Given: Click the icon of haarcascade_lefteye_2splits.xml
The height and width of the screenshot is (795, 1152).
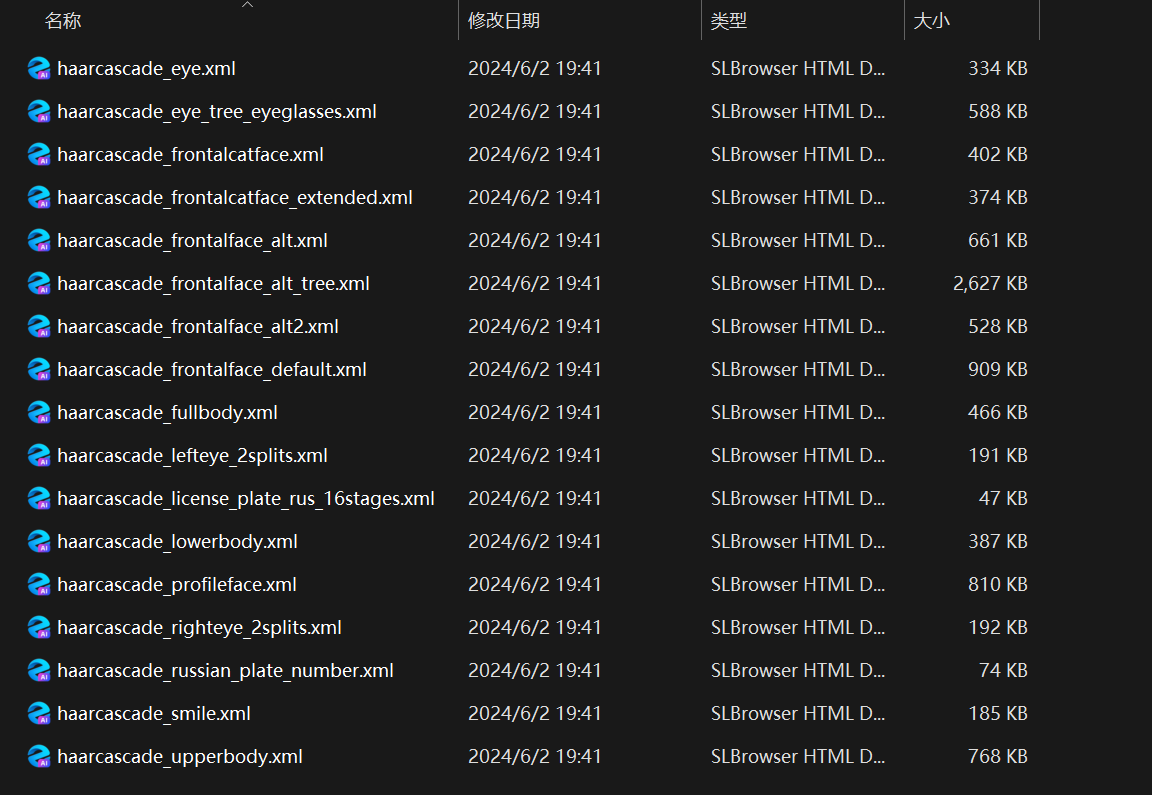Looking at the screenshot, I should (39, 456).
